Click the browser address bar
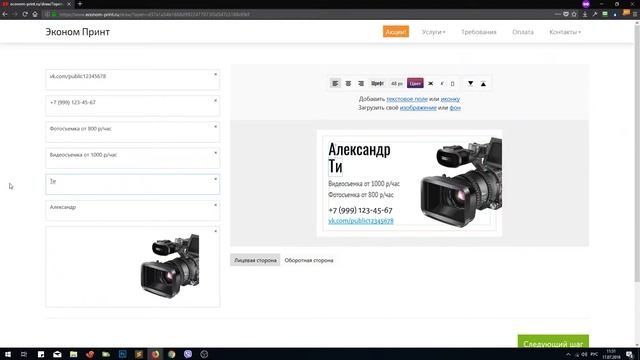Viewport: 640px width, 360px height. 298,14
